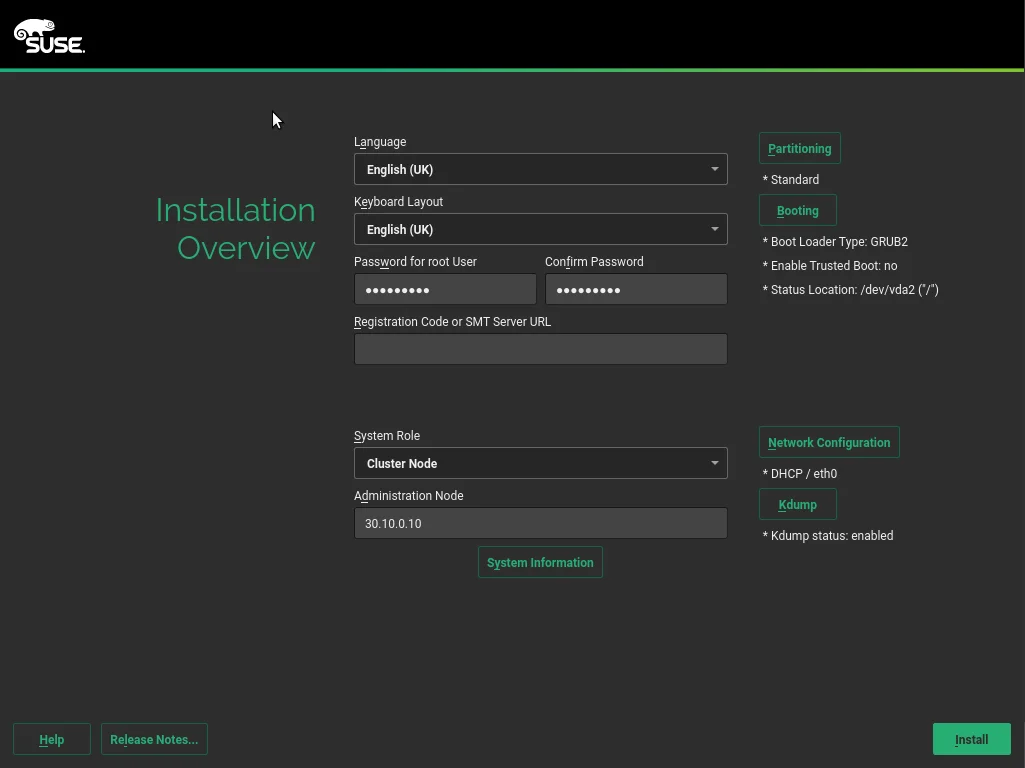Click the Administration Node address field
The image size is (1025, 768).
(540, 523)
